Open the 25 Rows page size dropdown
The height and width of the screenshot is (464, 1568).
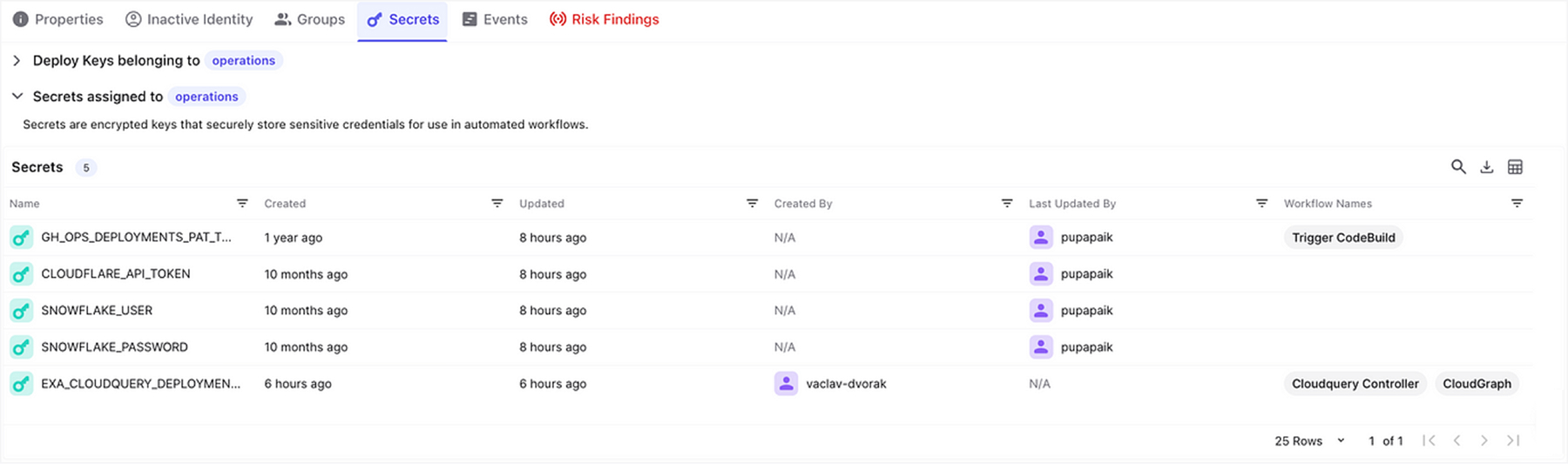point(1309,440)
